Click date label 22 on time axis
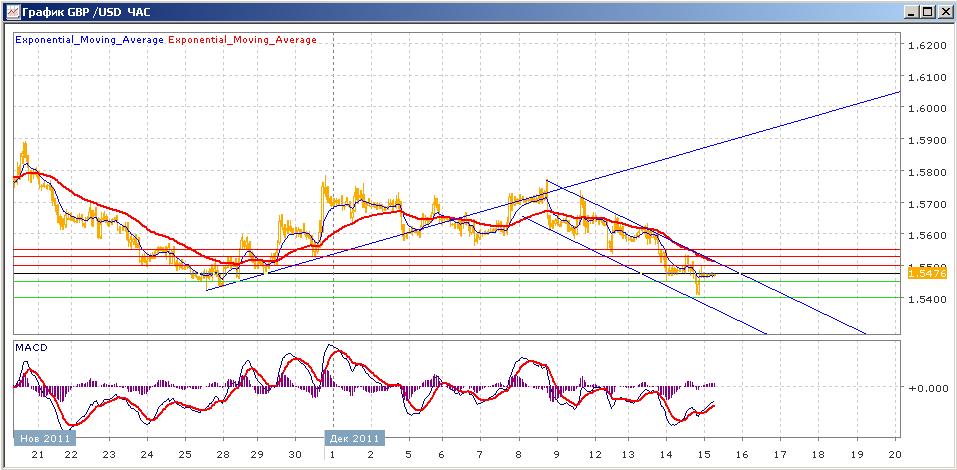The image size is (957, 470). (71, 455)
